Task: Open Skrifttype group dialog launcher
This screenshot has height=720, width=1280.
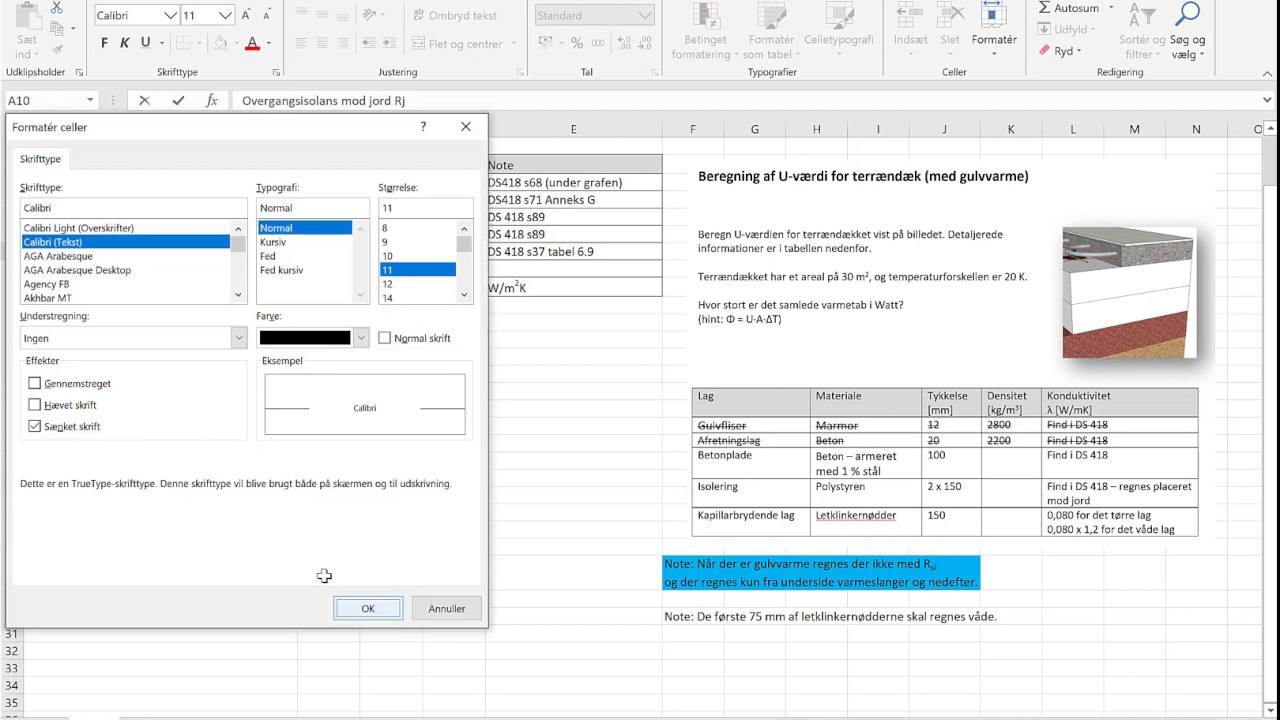Action: (x=276, y=72)
